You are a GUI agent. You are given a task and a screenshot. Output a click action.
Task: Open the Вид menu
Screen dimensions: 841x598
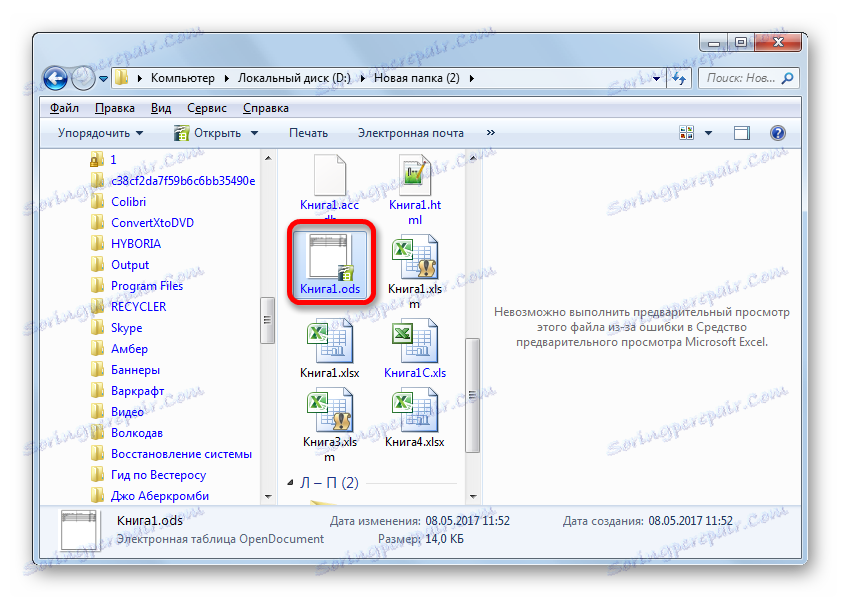point(161,108)
